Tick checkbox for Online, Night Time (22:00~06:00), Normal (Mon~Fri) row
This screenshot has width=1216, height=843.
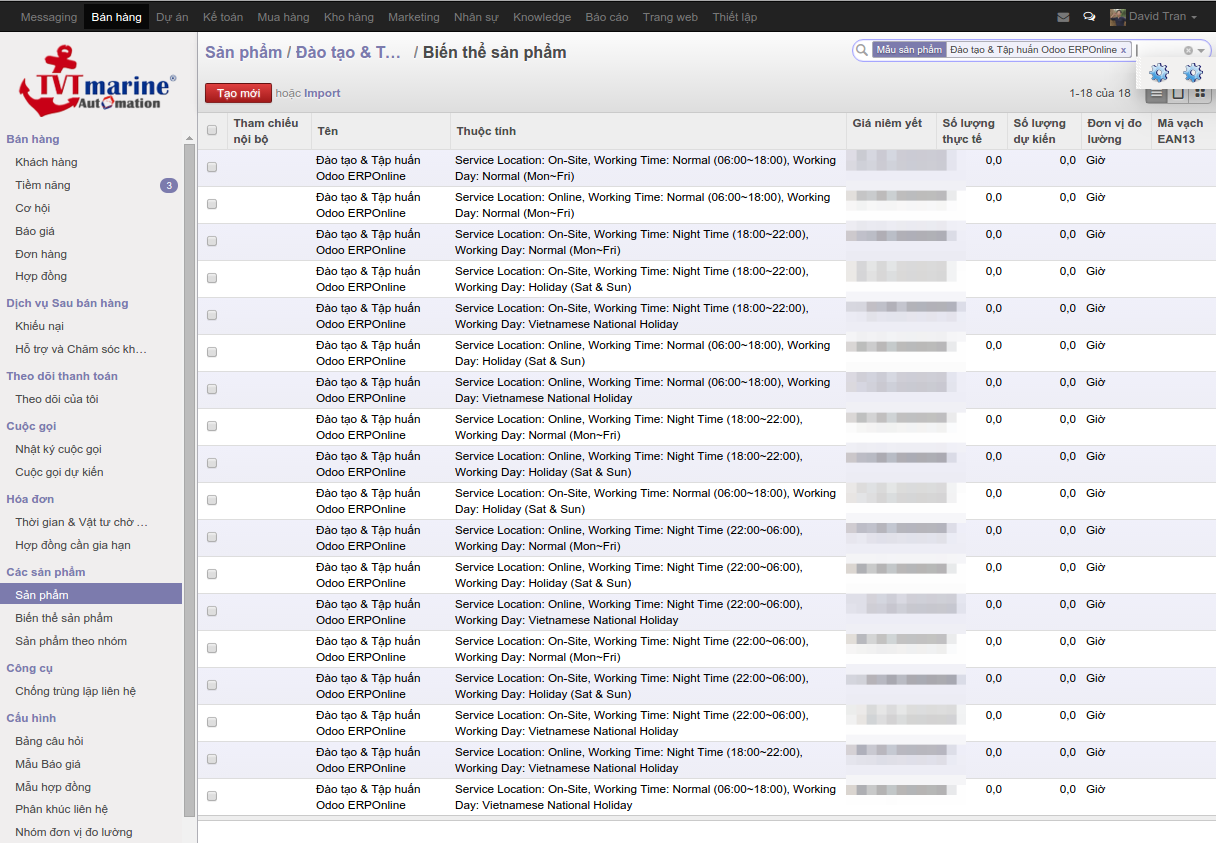(x=212, y=538)
